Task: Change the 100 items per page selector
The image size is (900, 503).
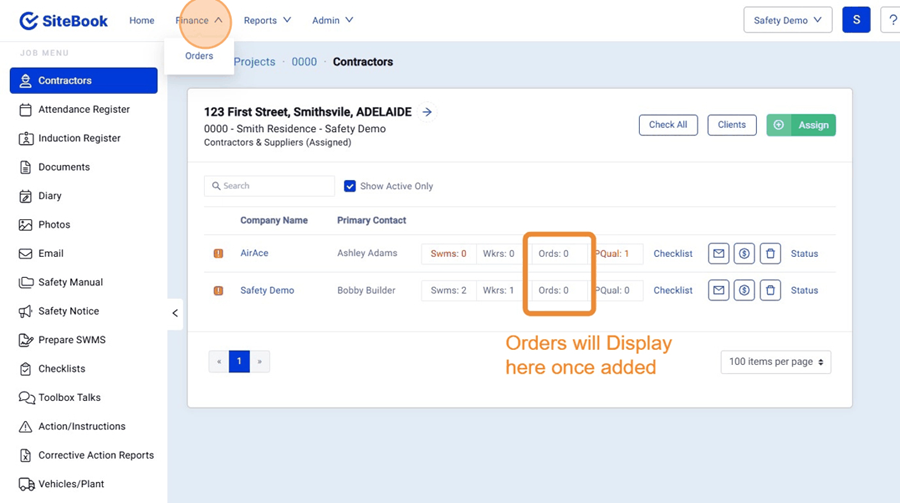Action: point(775,362)
